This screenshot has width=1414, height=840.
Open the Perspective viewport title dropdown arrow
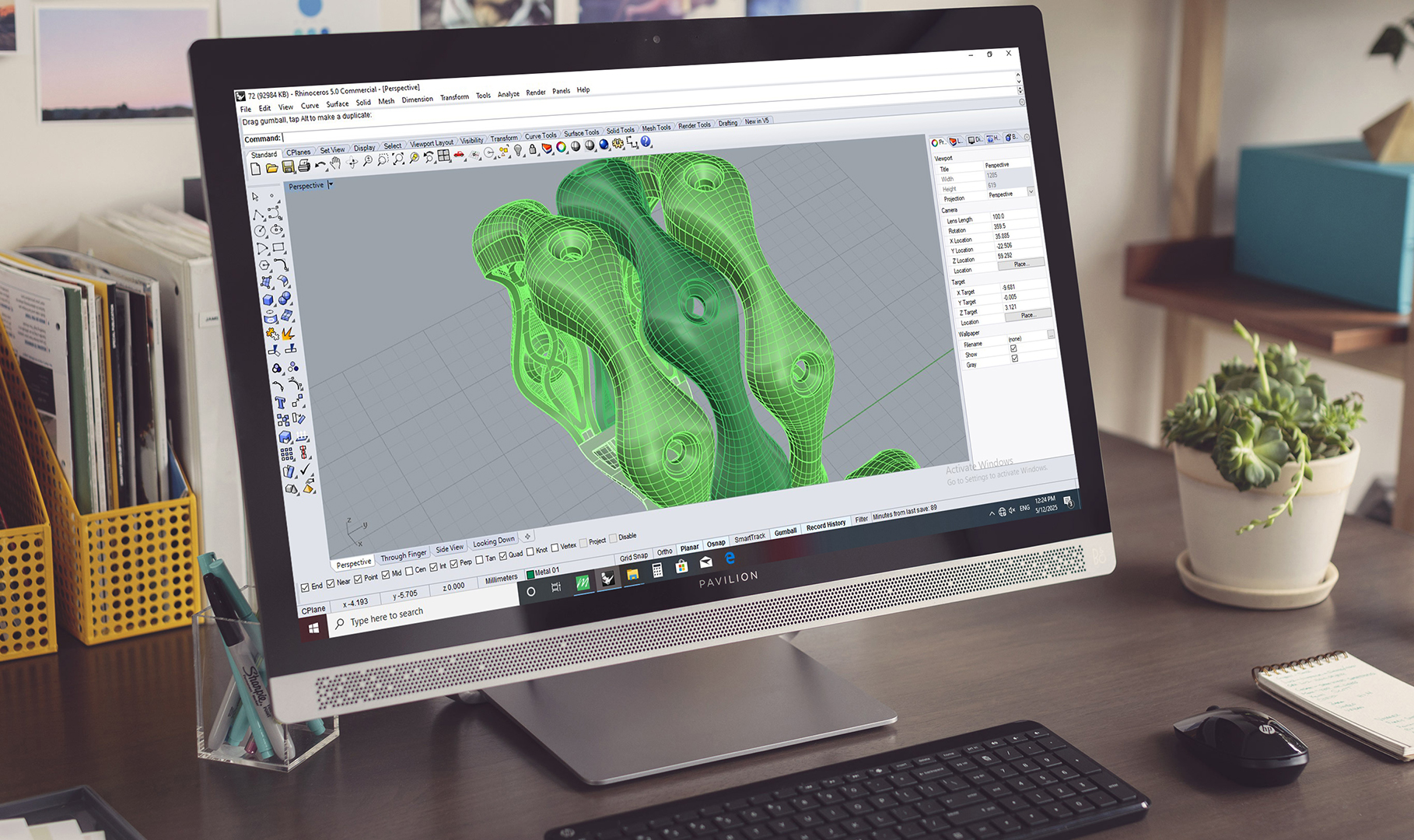point(331,184)
